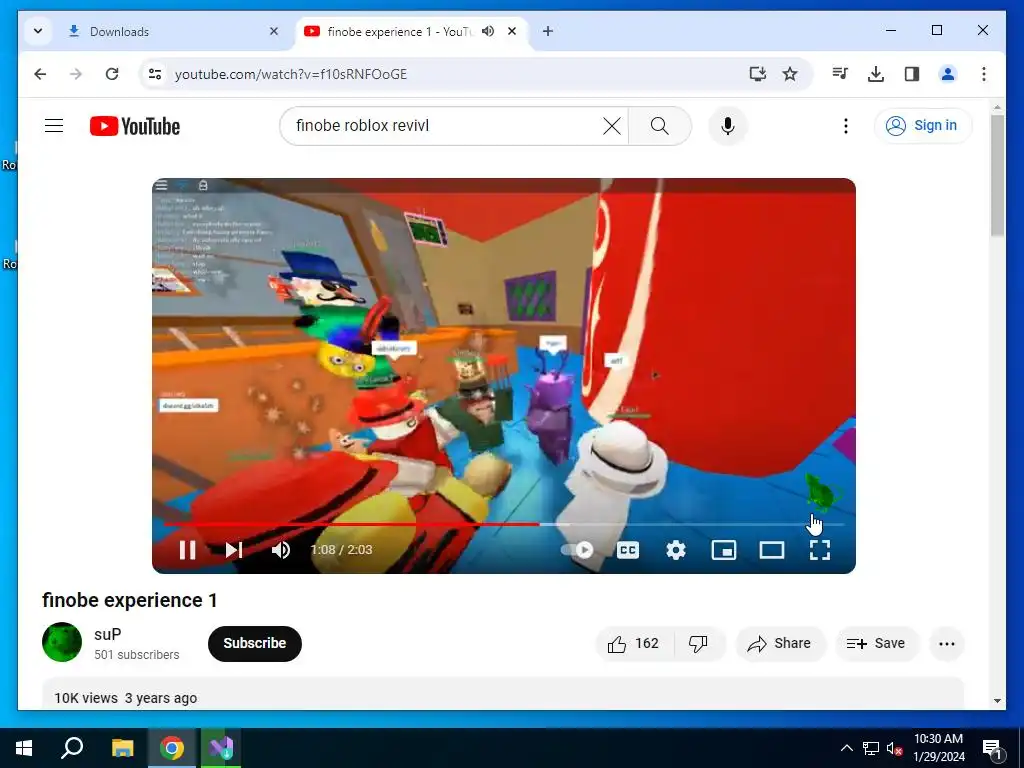Open the Windows notification center
This screenshot has height=768, width=1024.
pos(992,748)
